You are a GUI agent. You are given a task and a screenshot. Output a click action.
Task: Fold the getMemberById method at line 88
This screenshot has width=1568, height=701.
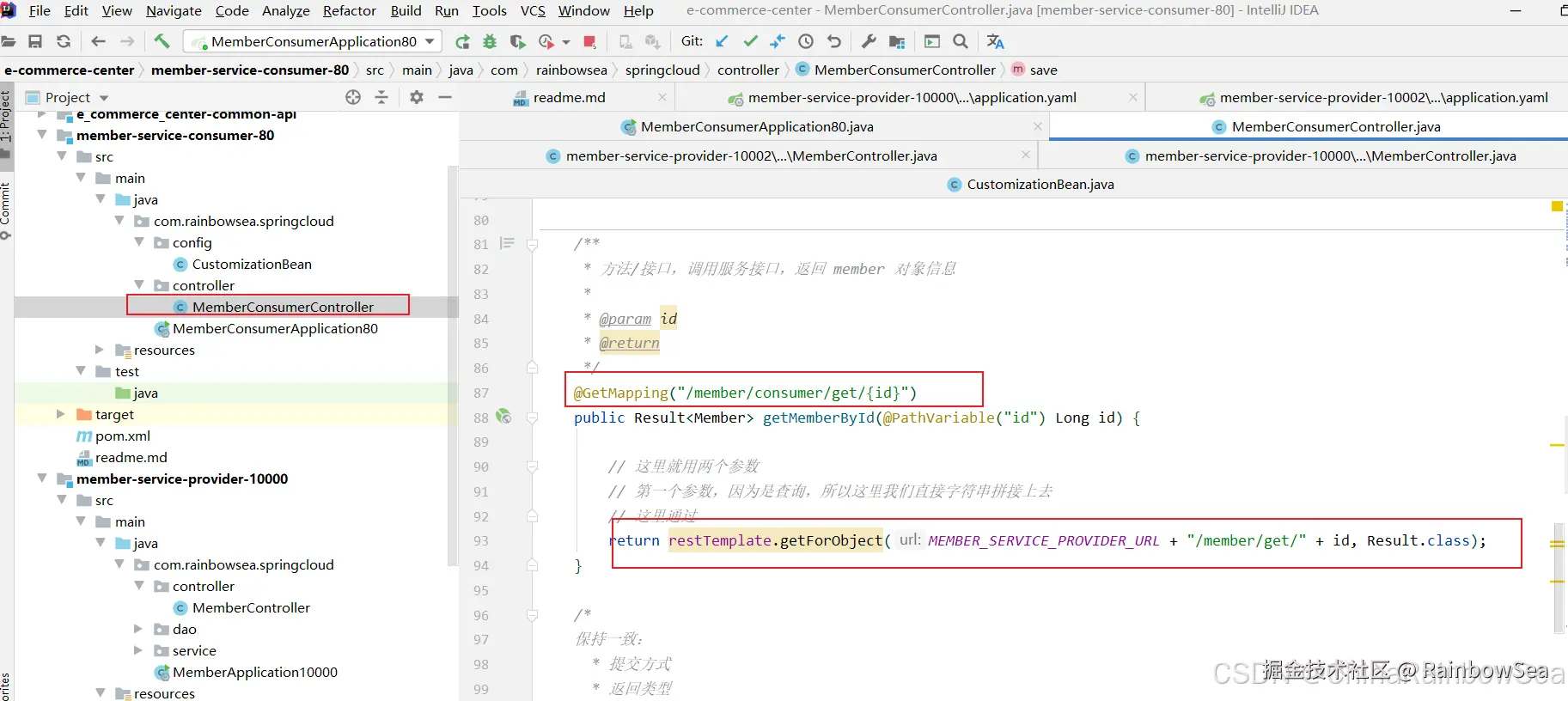pos(532,418)
